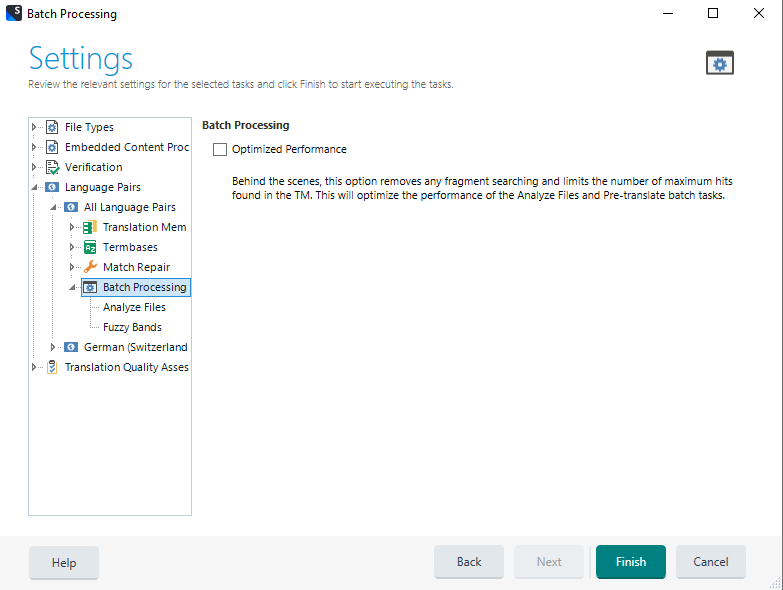Viewport: 783px width, 590px height.
Task: Expand the File Types tree node
Action: coord(34,127)
